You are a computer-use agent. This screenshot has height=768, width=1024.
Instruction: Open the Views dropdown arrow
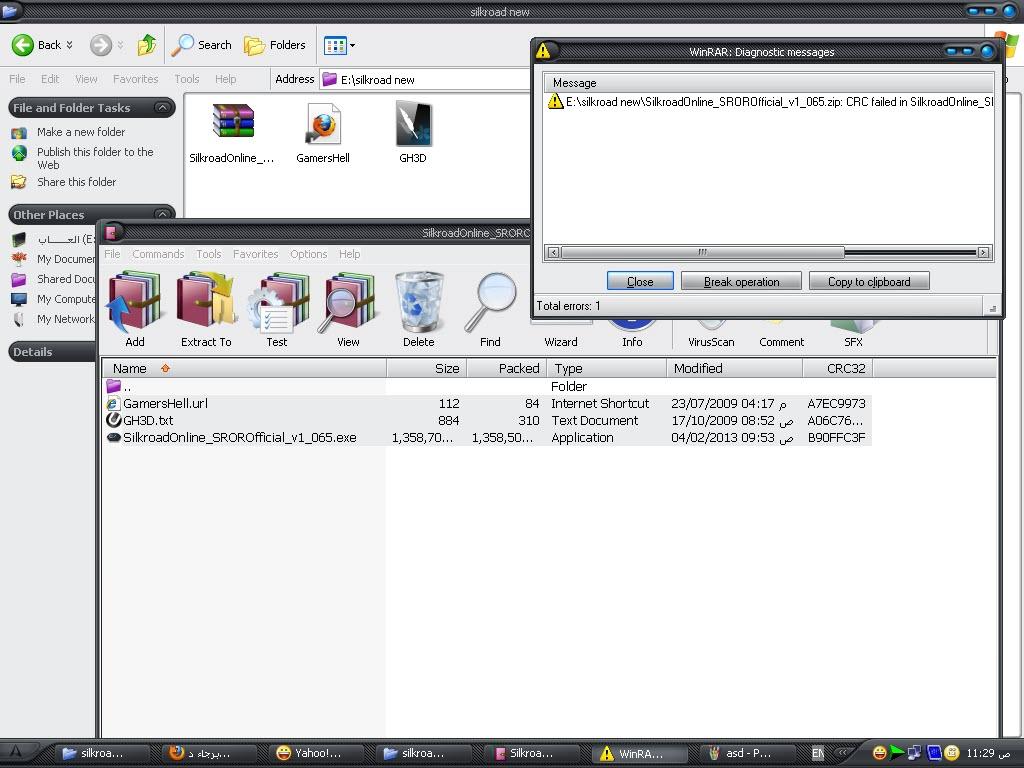pyautogui.click(x=353, y=46)
